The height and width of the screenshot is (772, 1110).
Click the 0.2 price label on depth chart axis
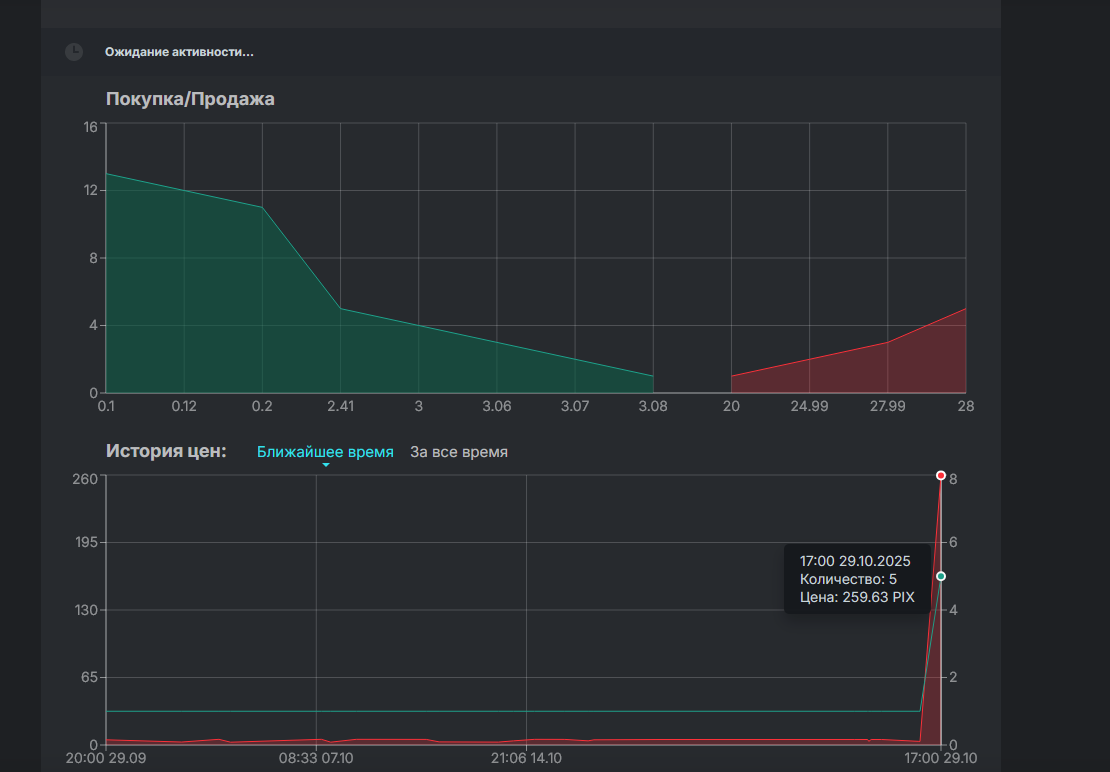[x=262, y=407]
